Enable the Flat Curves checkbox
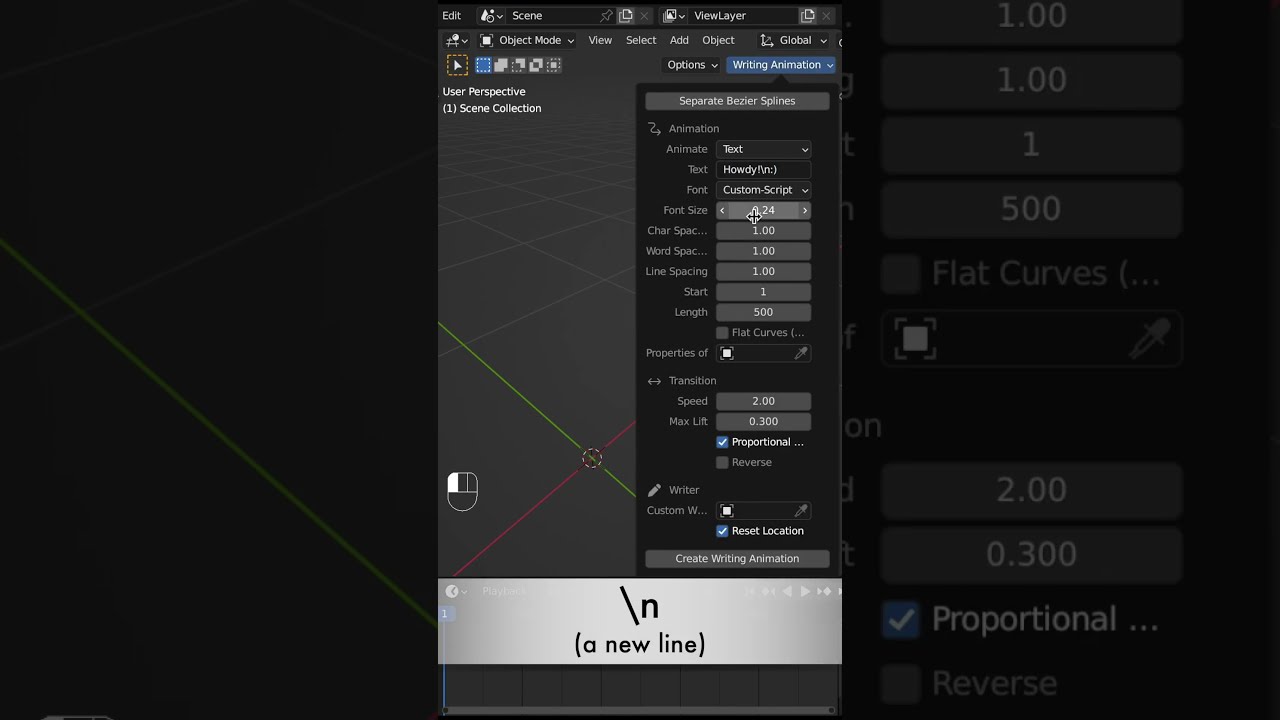The image size is (1280, 720). coord(722,333)
